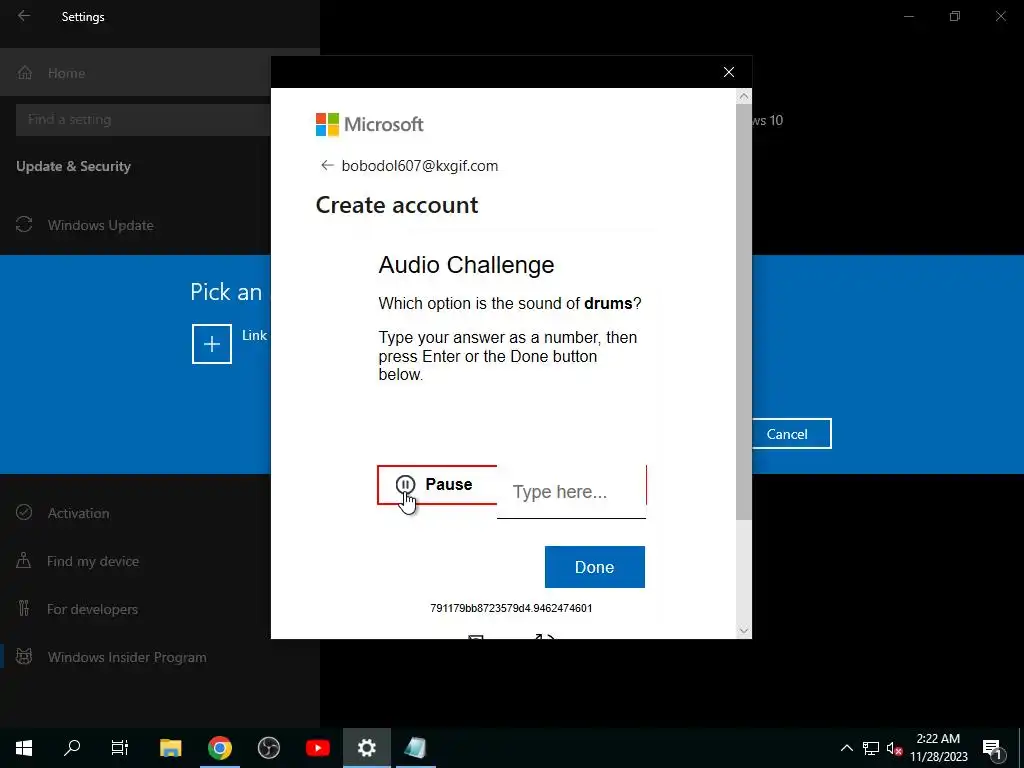Click the plus Link account icon
Screen dimensions: 1024x768
[212, 344]
